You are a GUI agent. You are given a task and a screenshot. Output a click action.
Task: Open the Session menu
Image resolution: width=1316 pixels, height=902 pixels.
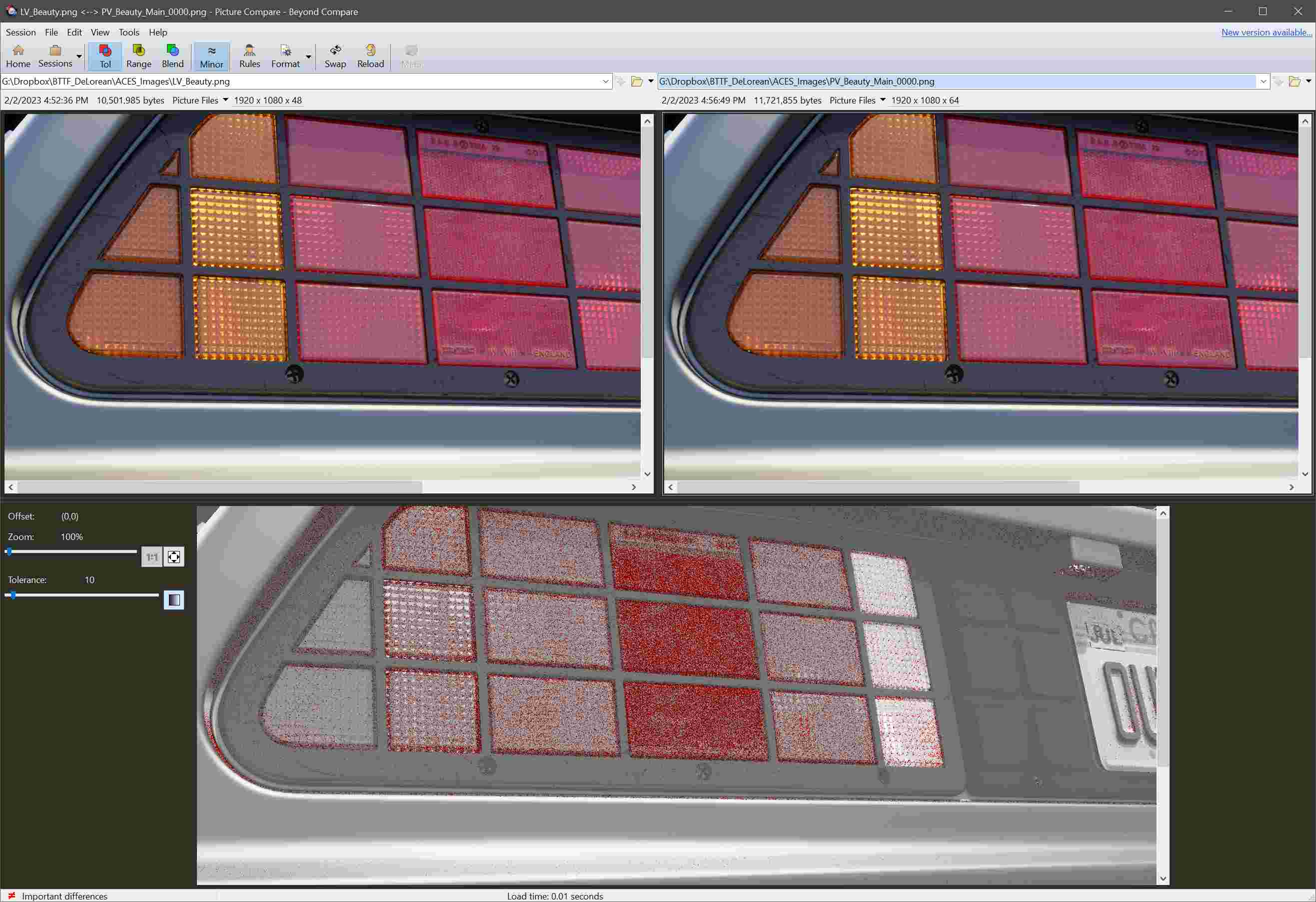[x=20, y=32]
